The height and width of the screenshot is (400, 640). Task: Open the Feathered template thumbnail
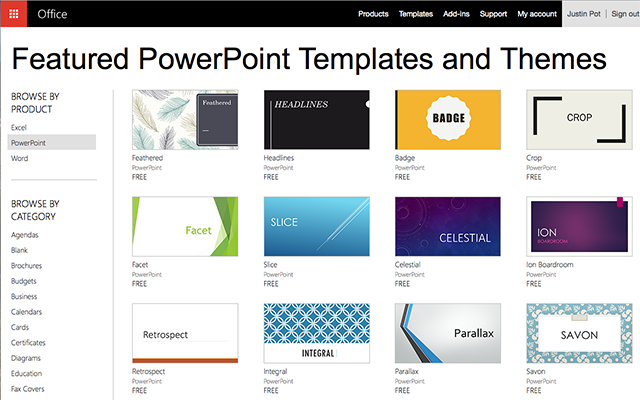tap(185, 120)
